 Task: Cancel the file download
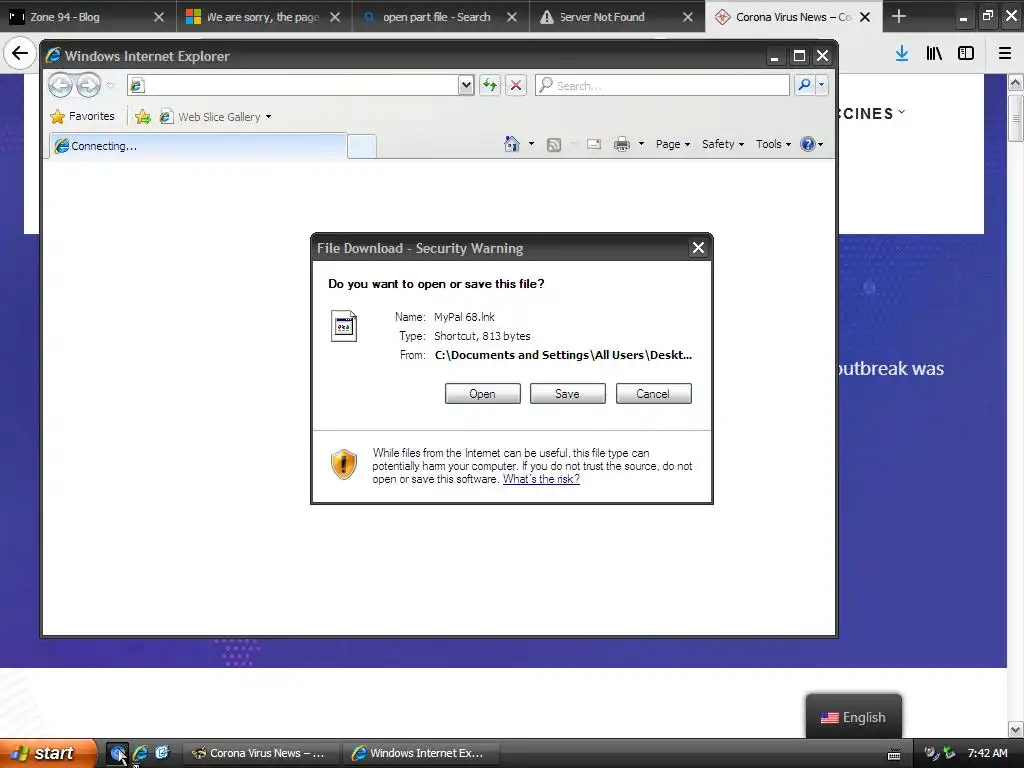tap(653, 394)
